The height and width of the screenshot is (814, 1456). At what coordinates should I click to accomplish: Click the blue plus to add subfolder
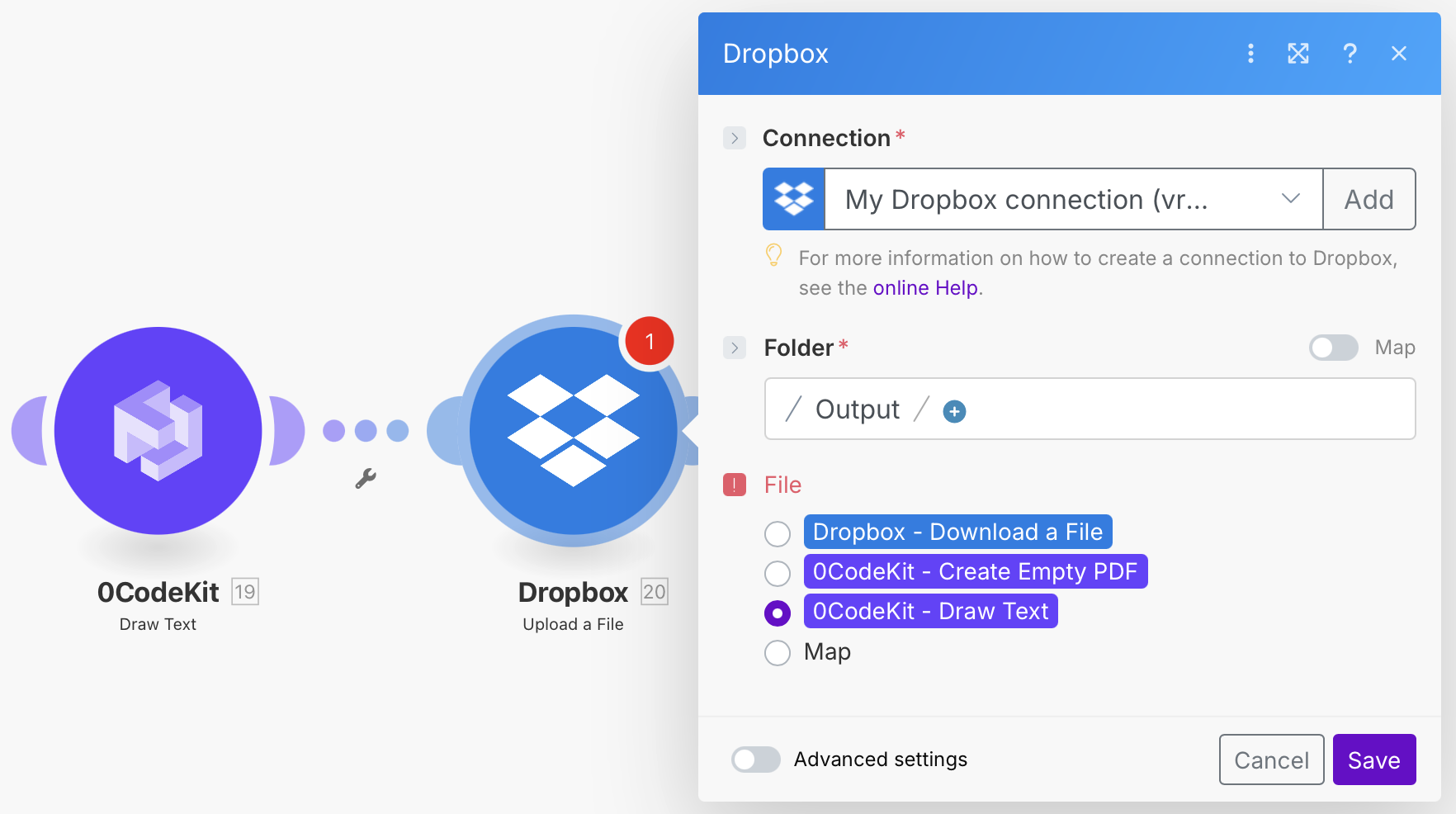tap(954, 411)
